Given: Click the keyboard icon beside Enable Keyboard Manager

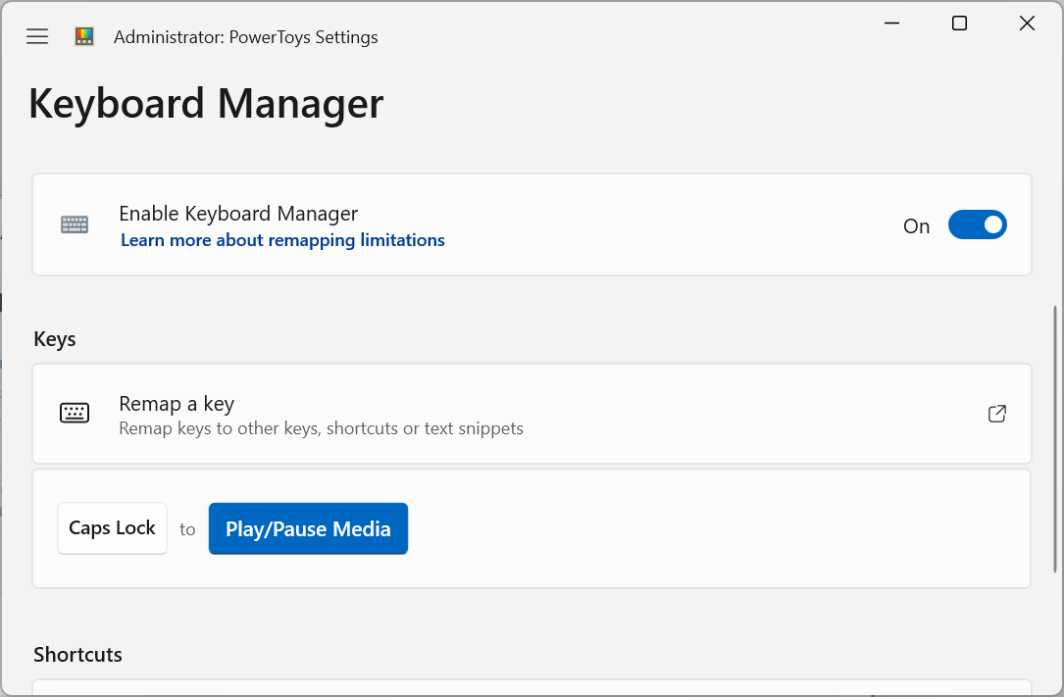Looking at the screenshot, I should (74, 225).
